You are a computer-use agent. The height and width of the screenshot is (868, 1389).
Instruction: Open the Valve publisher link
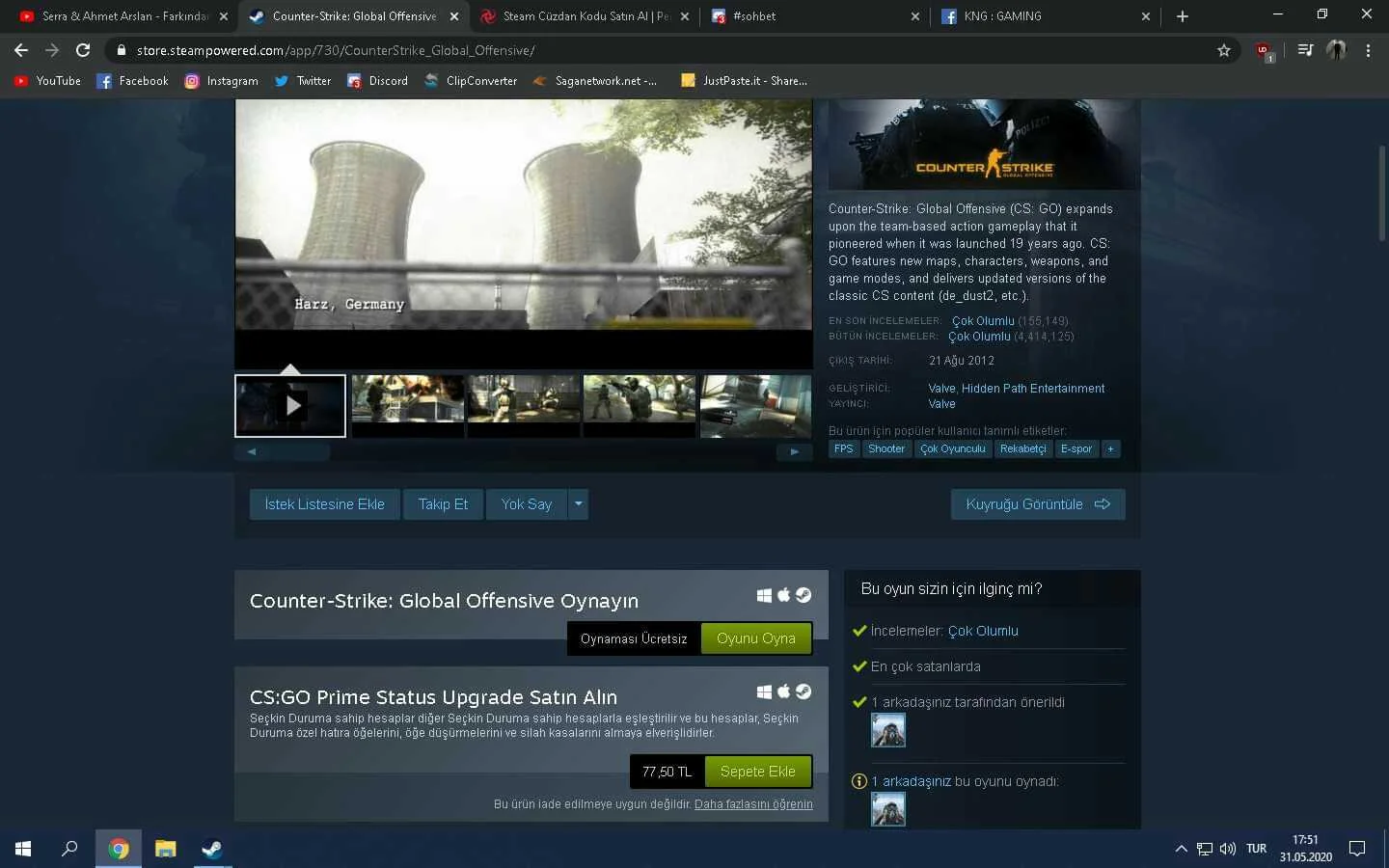pos(942,404)
